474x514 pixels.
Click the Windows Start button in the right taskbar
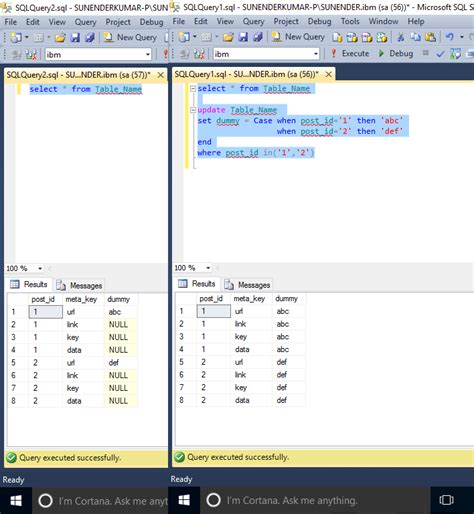click(x=184, y=500)
